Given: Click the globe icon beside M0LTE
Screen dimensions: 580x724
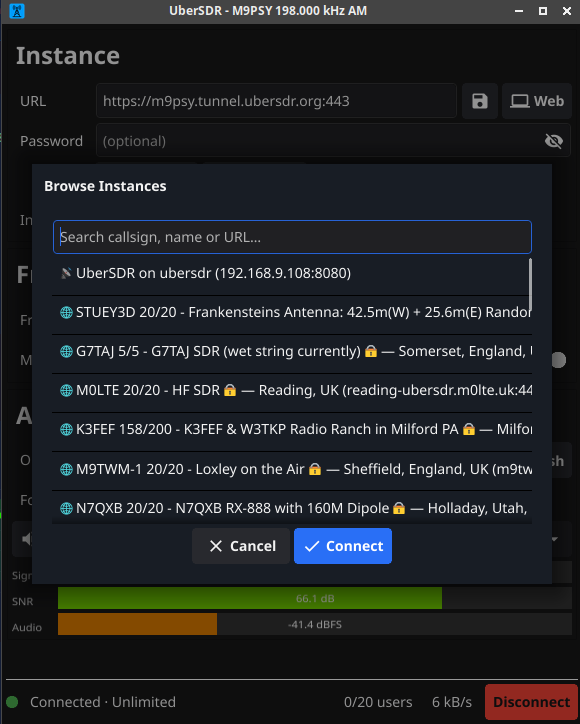Looking at the screenshot, I should [x=66, y=391].
